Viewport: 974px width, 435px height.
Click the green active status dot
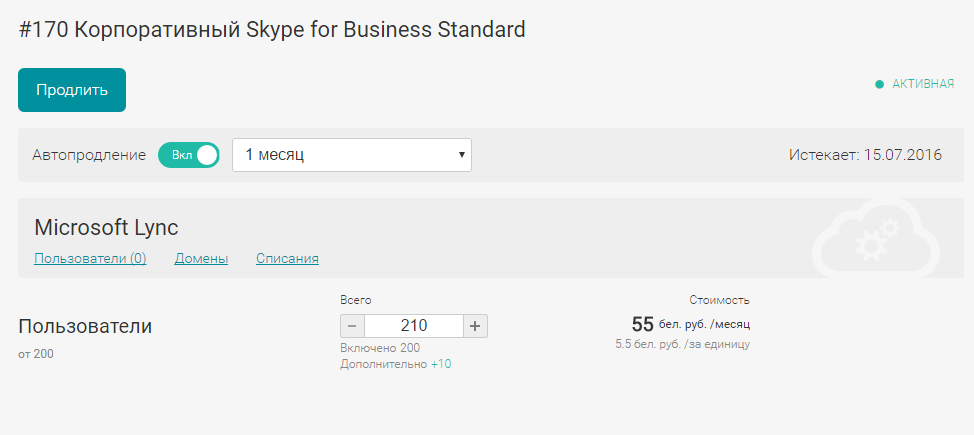point(879,84)
